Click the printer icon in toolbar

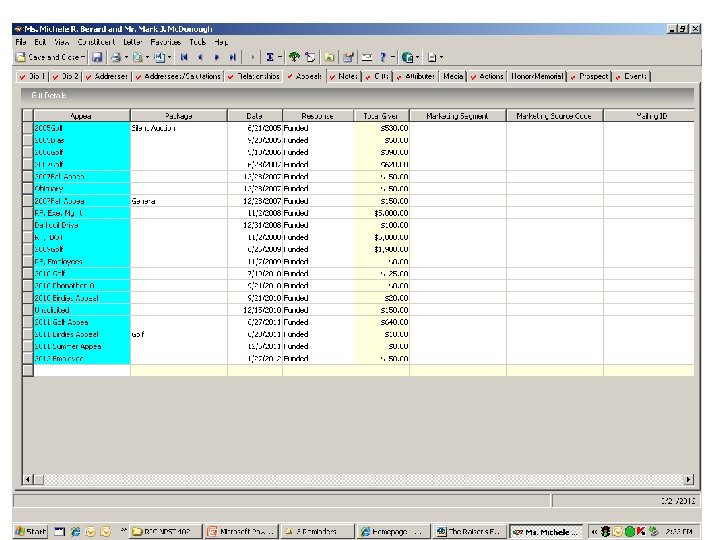(x=116, y=57)
